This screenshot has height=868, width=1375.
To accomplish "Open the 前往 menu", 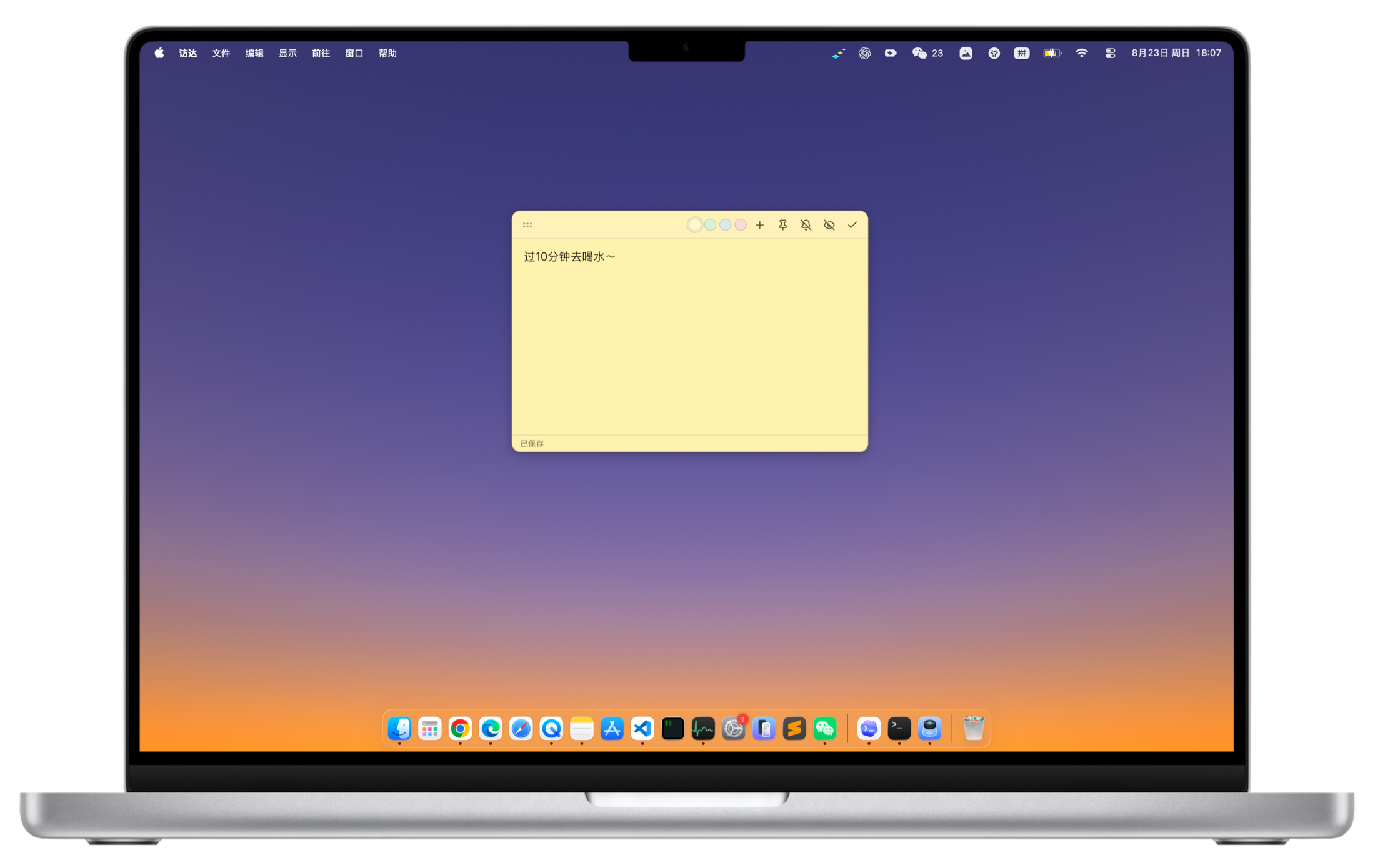I will click(x=321, y=53).
